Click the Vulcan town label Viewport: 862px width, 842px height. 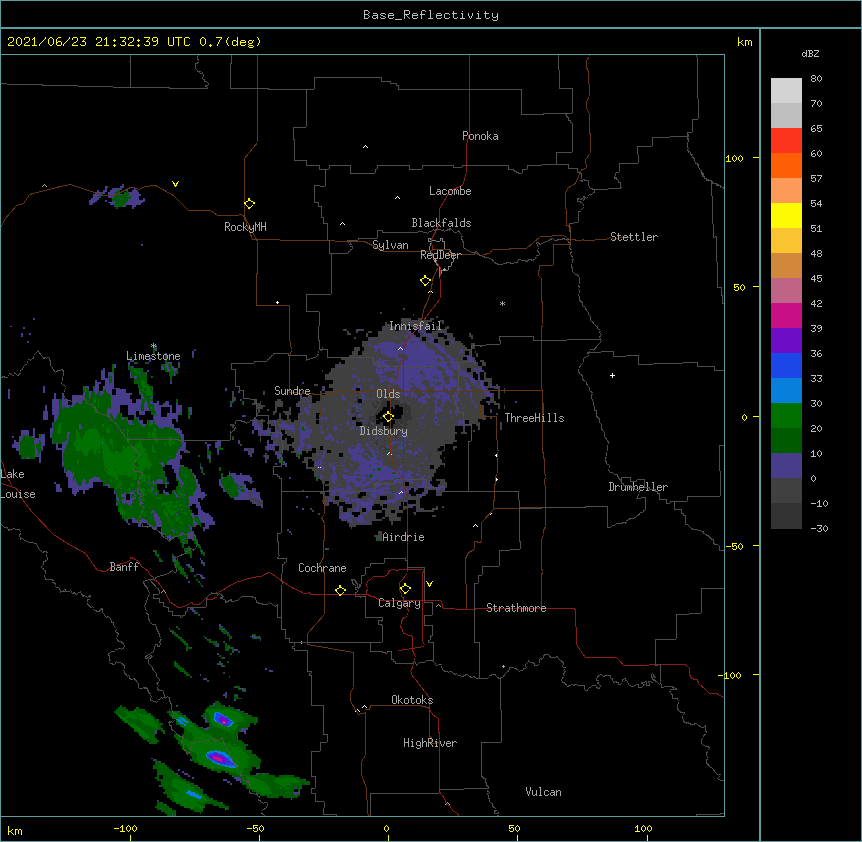coord(543,792)
